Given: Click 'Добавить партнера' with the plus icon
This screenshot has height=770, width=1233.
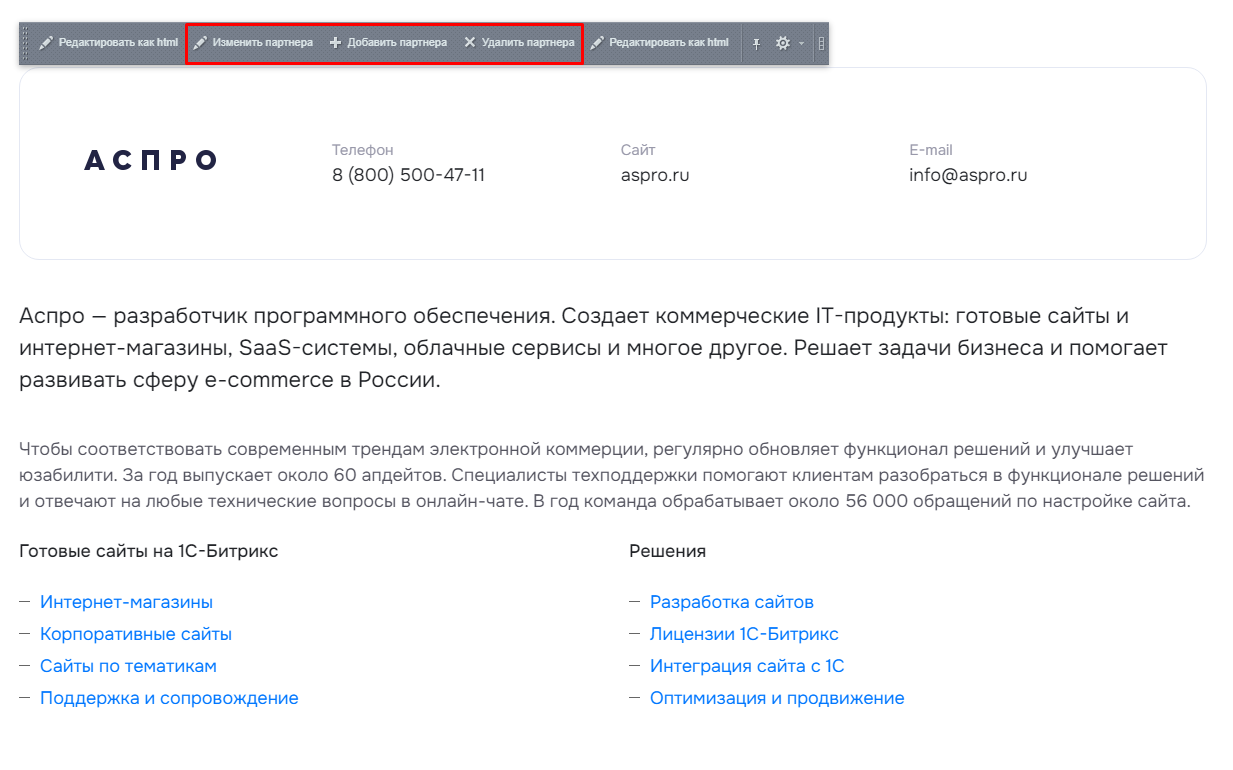Looking at the screenshot, I should pos(388,43).
